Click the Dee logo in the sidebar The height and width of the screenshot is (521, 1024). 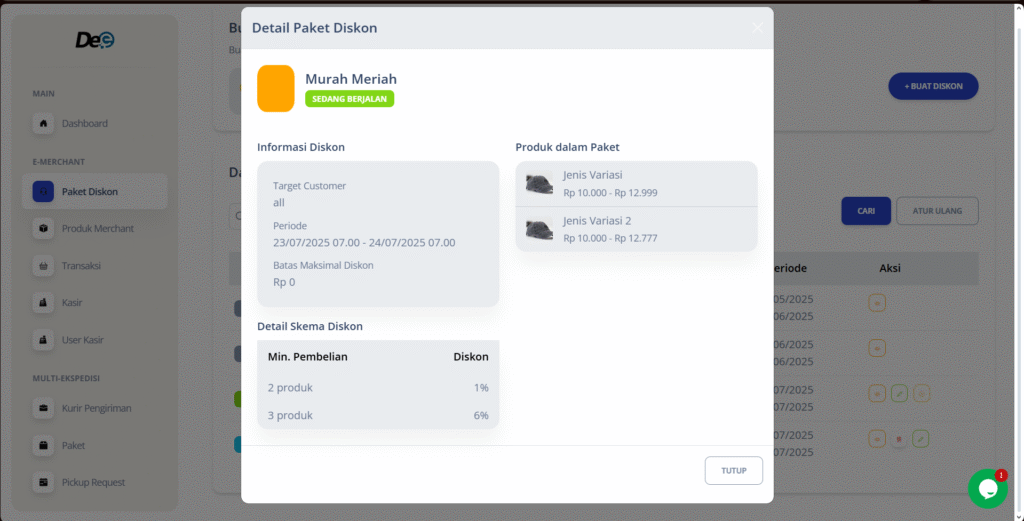[95, 40]
